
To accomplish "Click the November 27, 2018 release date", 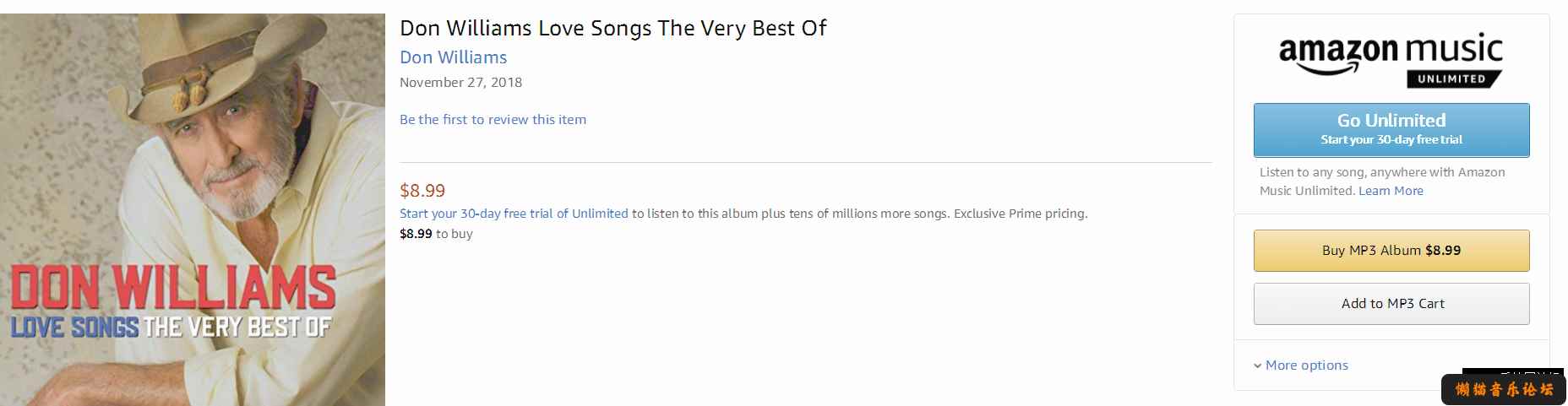I will coord(460,83).
